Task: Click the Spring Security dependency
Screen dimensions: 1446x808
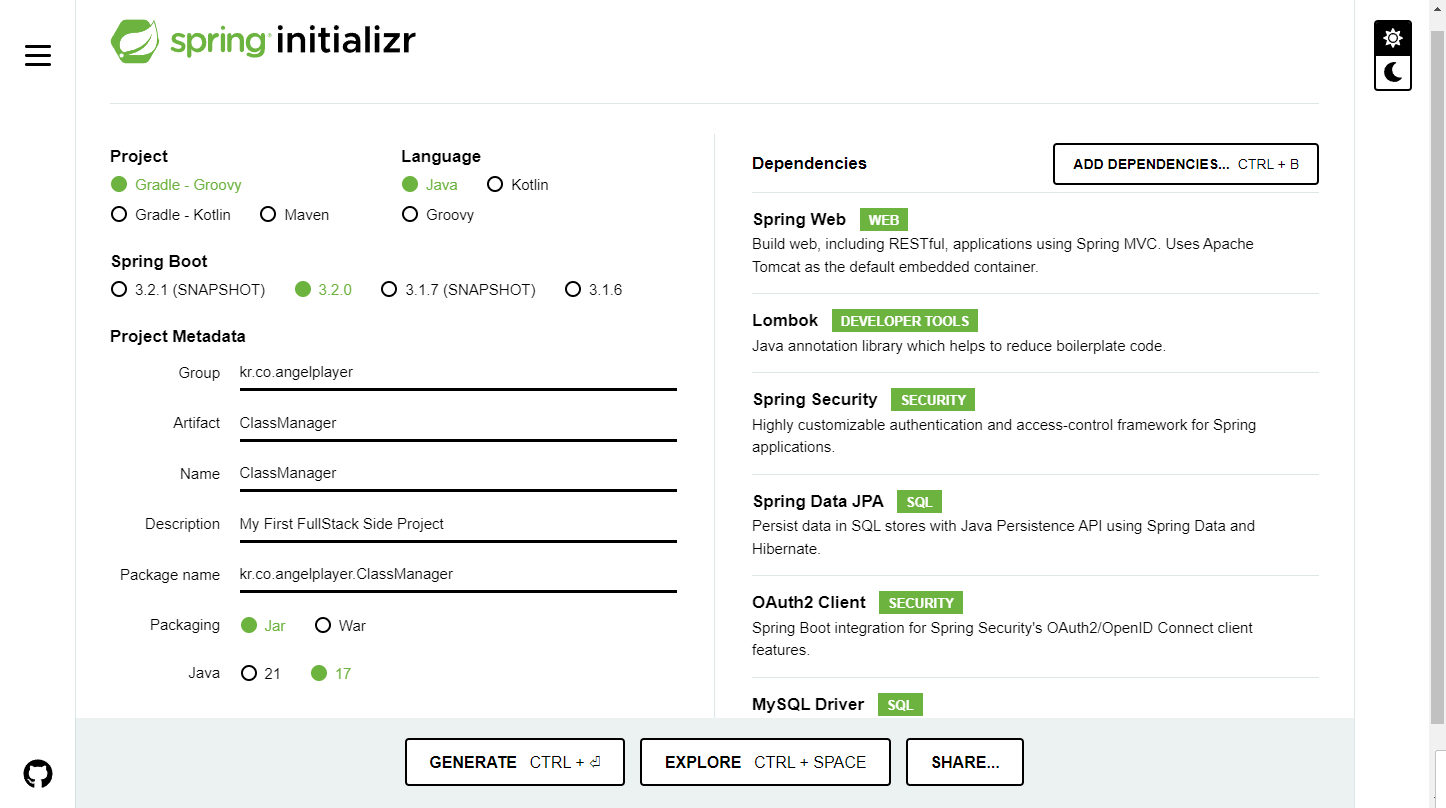Action: (x=1035, y=423)
